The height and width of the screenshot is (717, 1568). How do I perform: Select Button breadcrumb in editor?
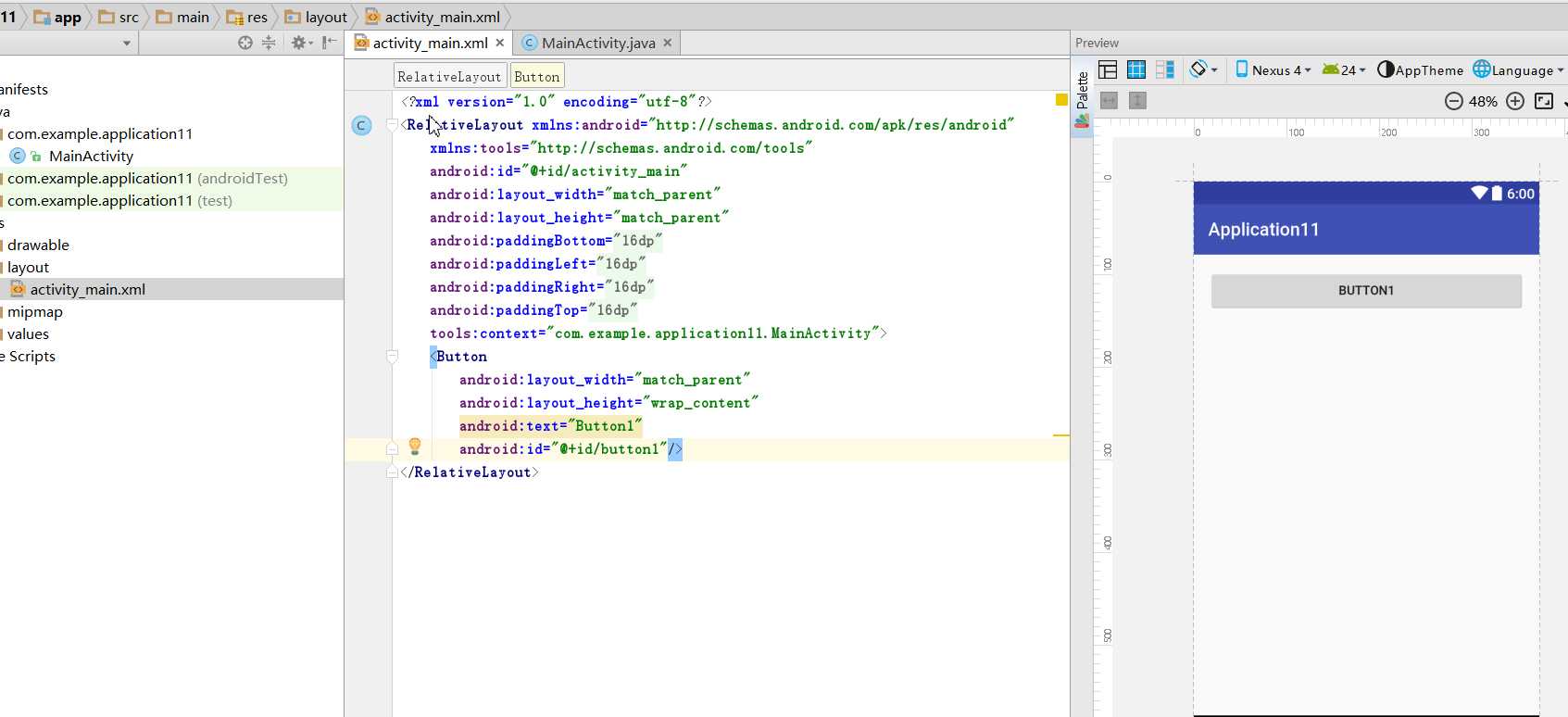[537, 77]
